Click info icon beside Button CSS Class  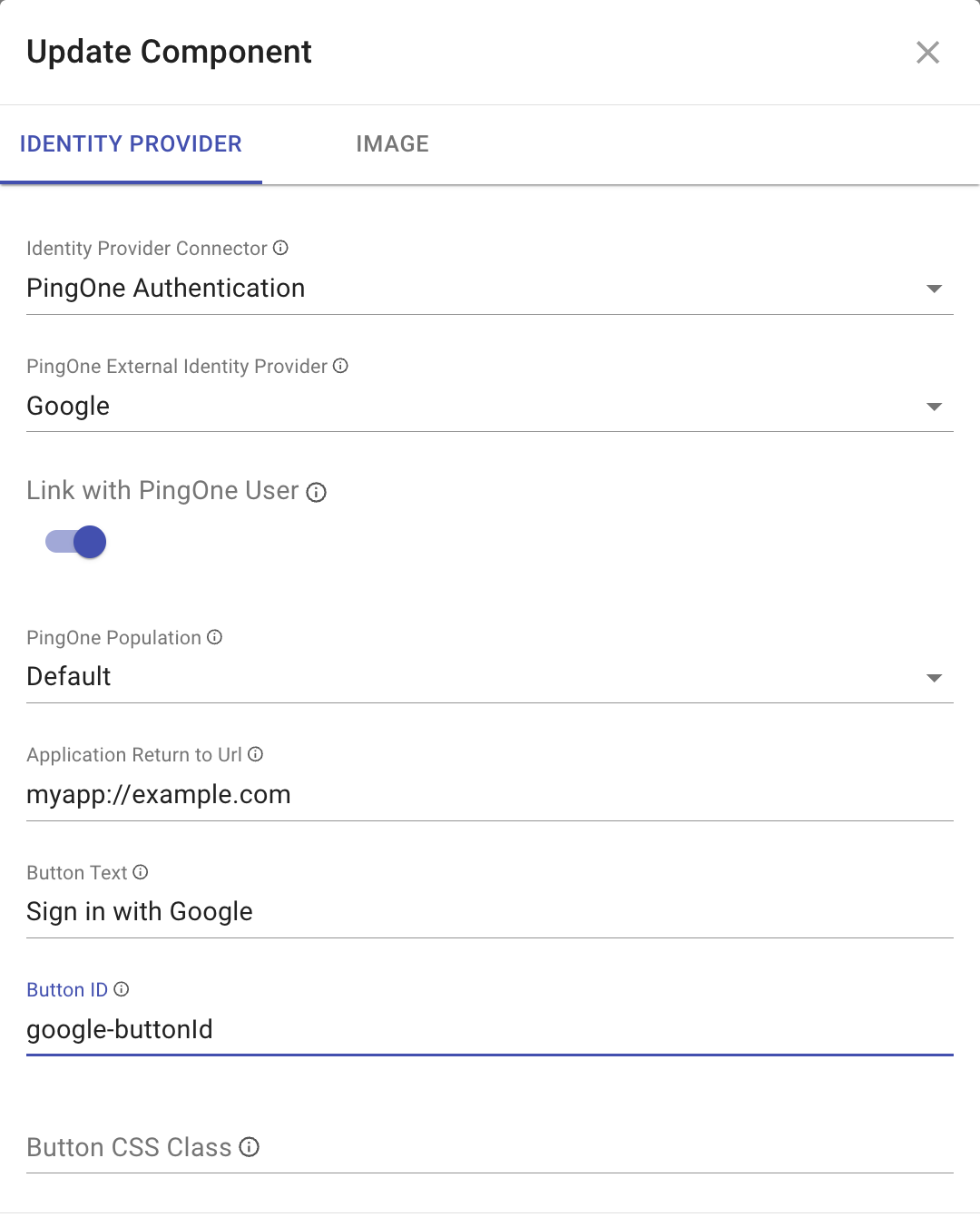point(250,1147)
